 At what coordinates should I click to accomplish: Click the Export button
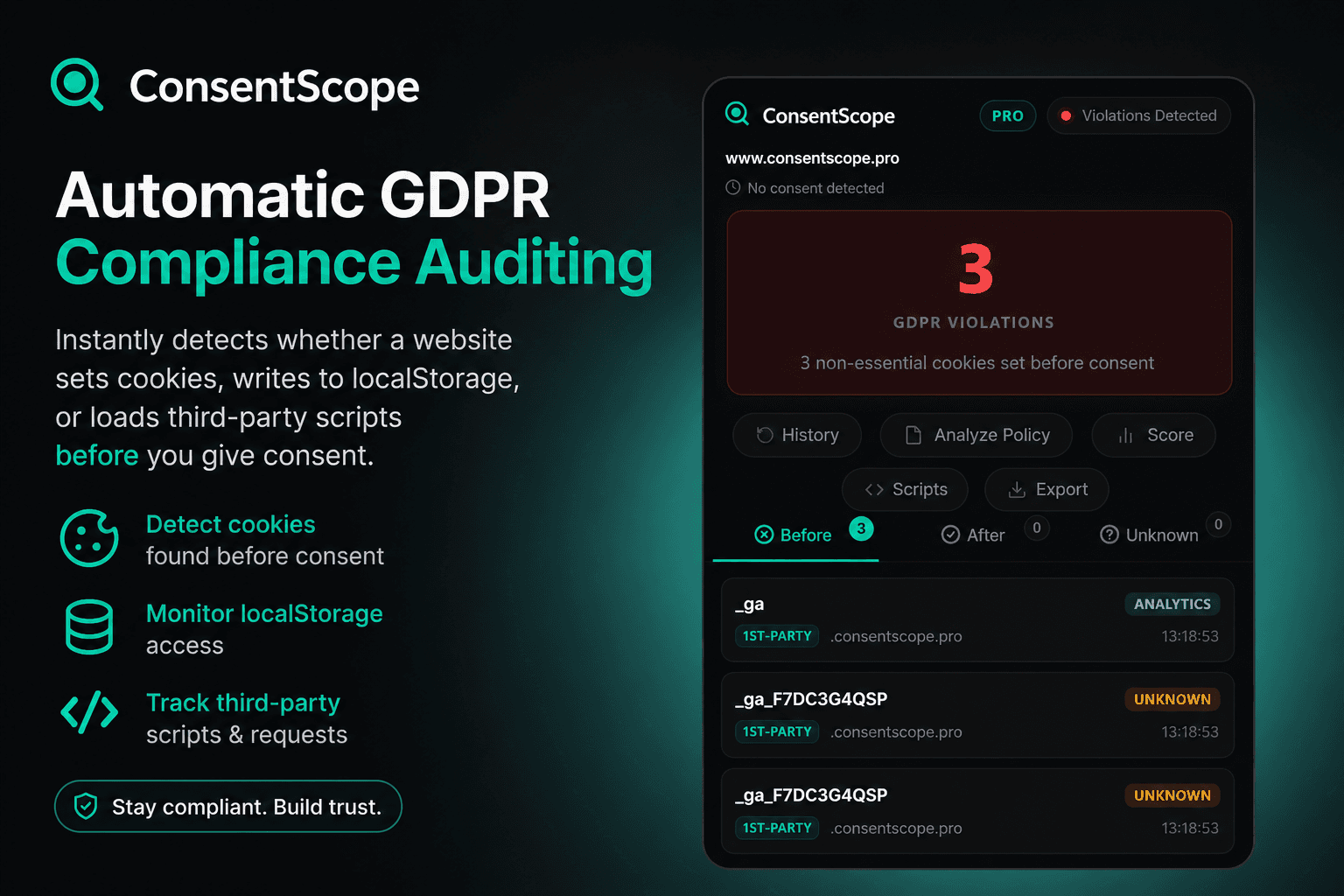[1046, 489]
